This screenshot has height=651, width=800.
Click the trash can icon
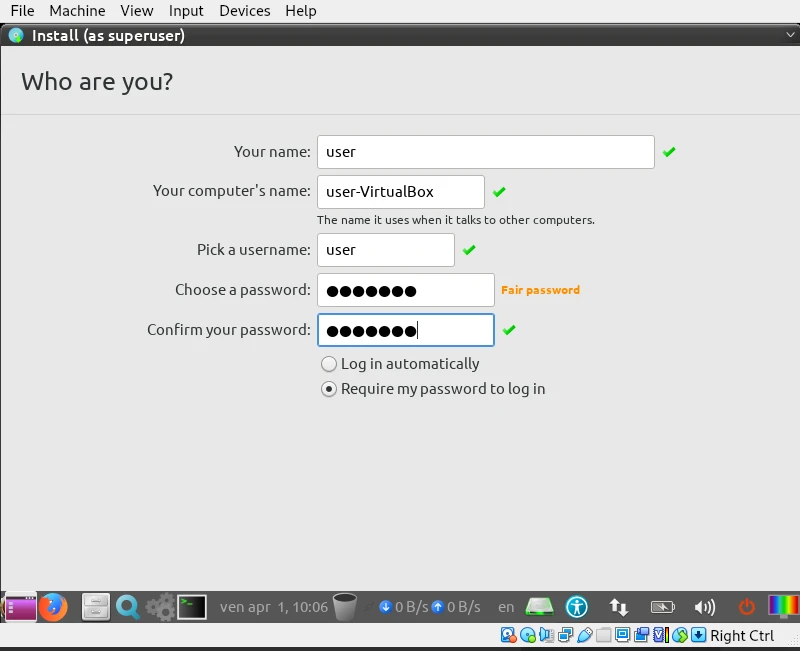pos(345,606)
